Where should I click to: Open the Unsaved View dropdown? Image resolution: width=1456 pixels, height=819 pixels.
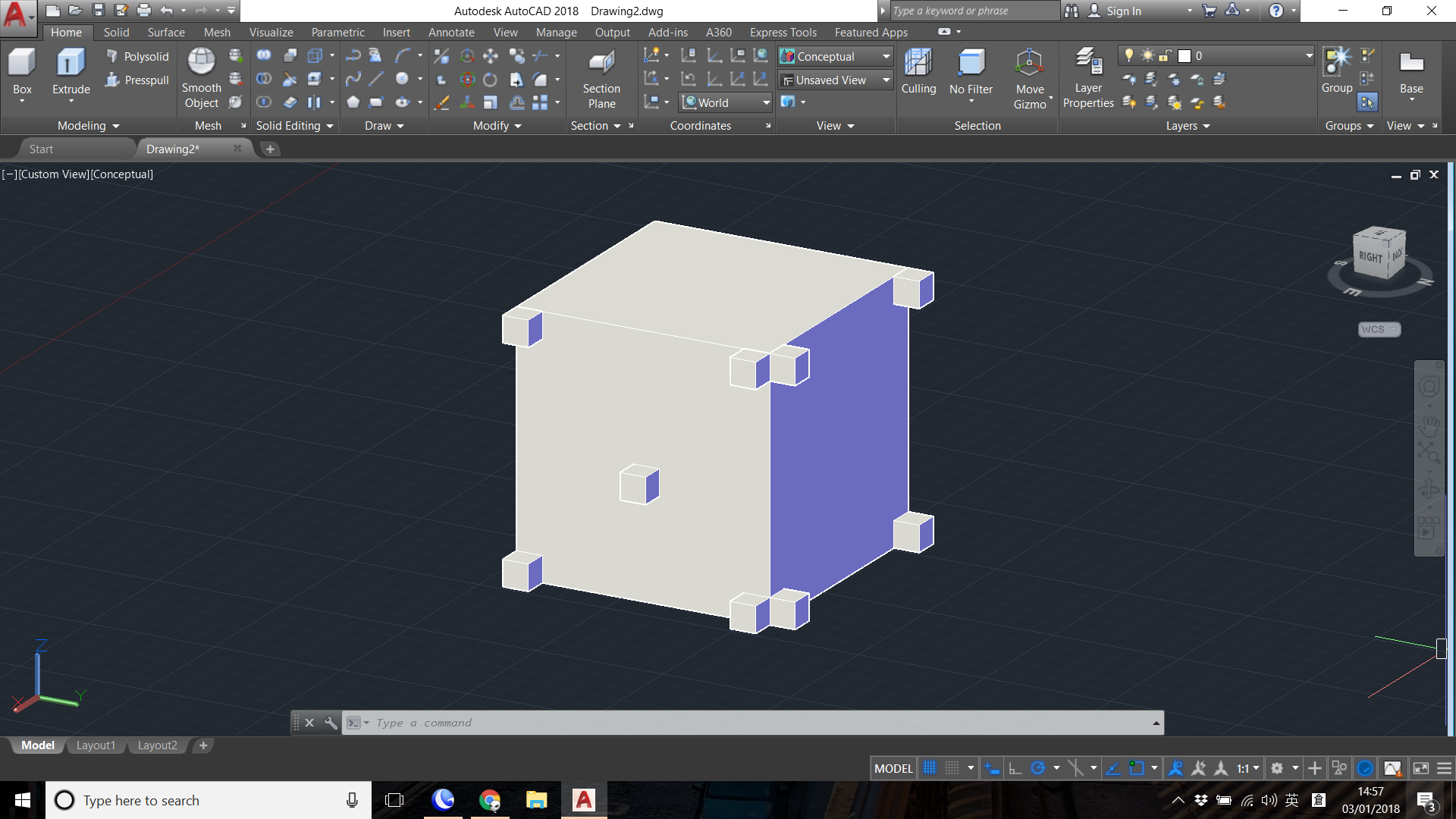coord(835,80)
